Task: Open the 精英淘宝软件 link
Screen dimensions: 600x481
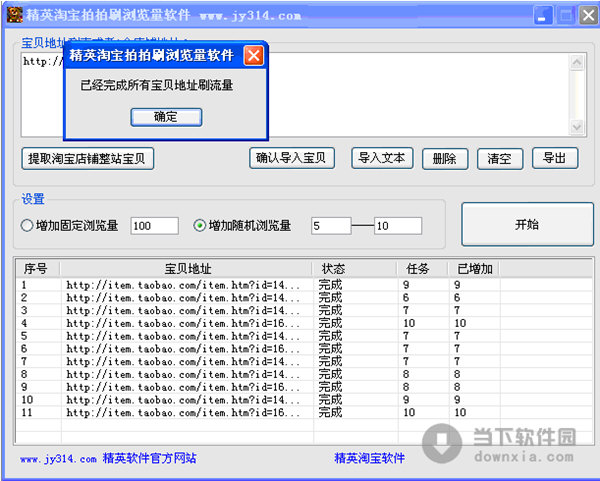Action: (370, 458)
